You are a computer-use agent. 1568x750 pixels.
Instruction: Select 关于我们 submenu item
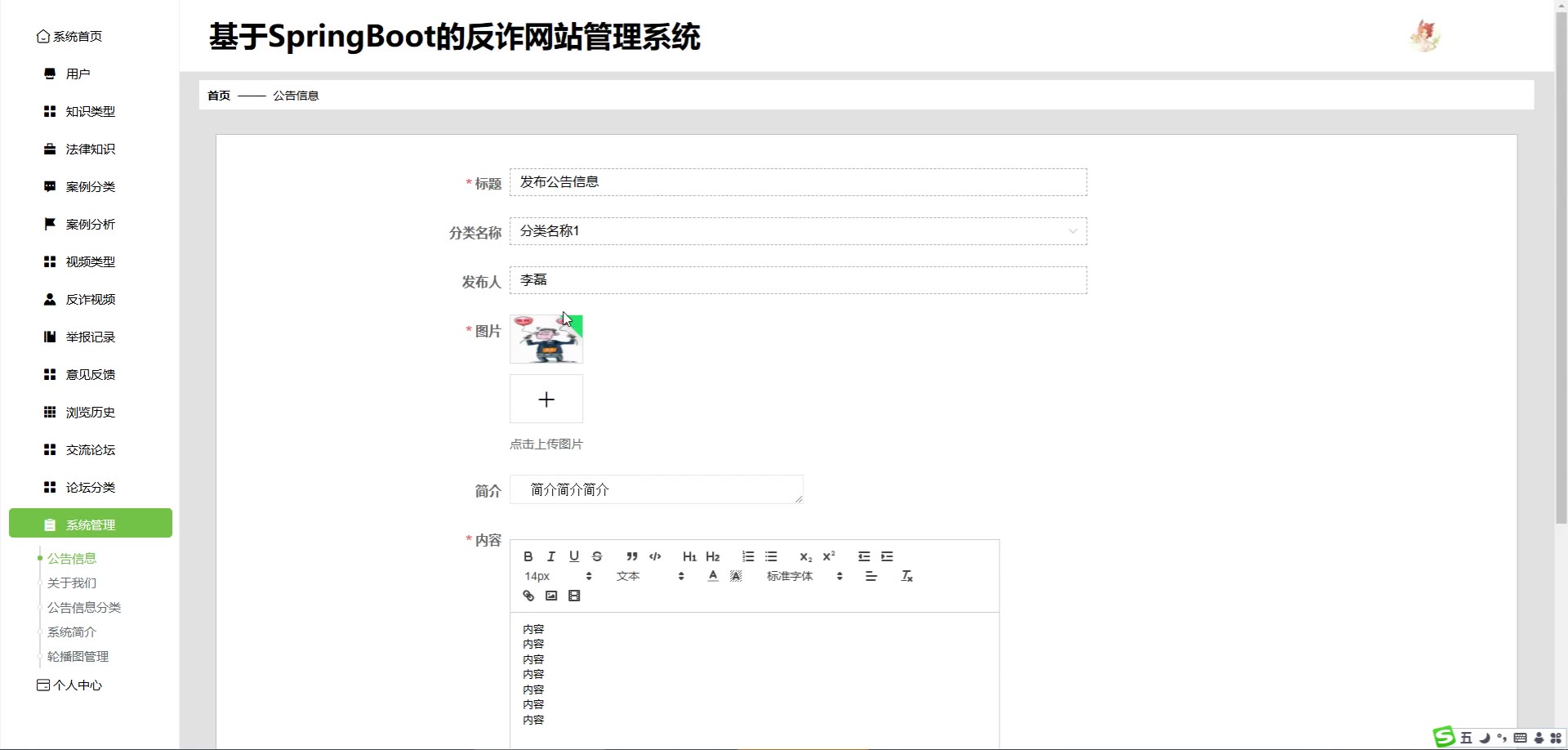72,583
